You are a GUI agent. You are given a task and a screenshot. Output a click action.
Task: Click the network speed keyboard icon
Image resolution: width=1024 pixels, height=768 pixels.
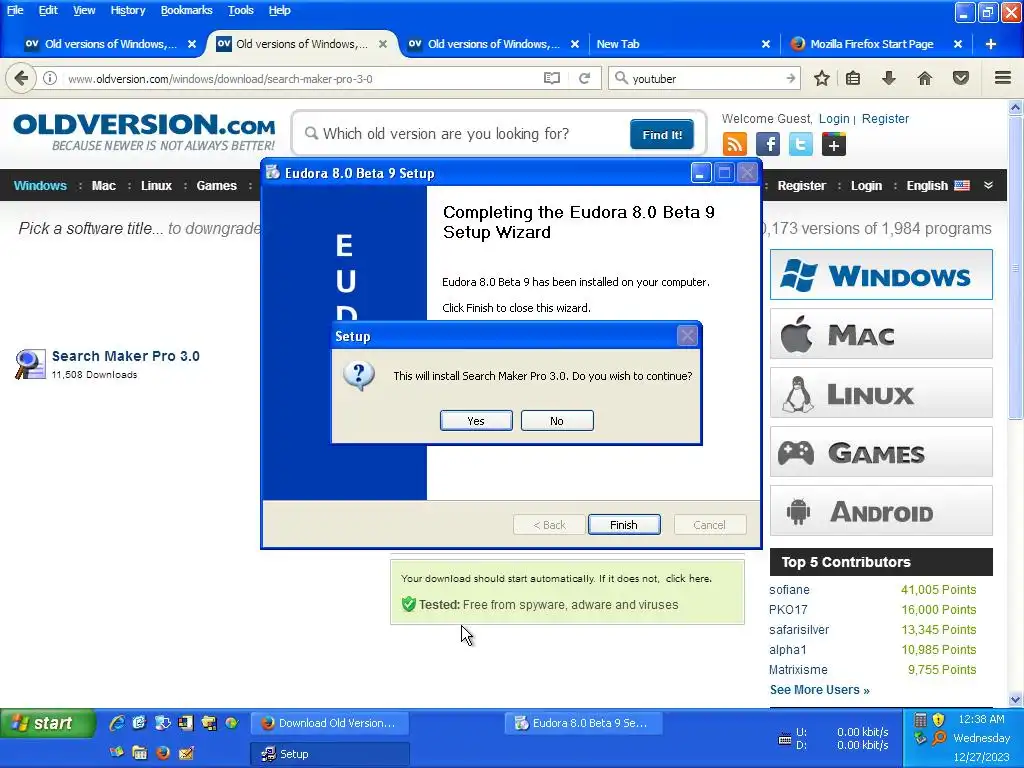tap(785, 739)
